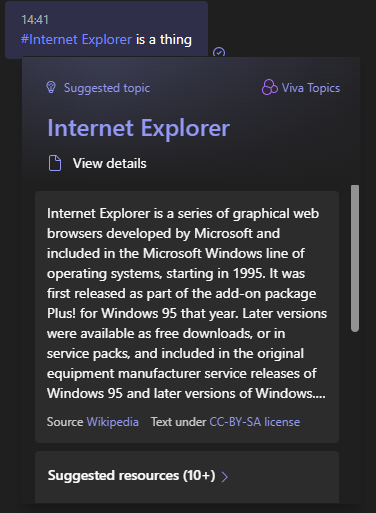Click the Internet Explorer description paragraph
Screen dimensions: 376x513
(x=187, y=303)
